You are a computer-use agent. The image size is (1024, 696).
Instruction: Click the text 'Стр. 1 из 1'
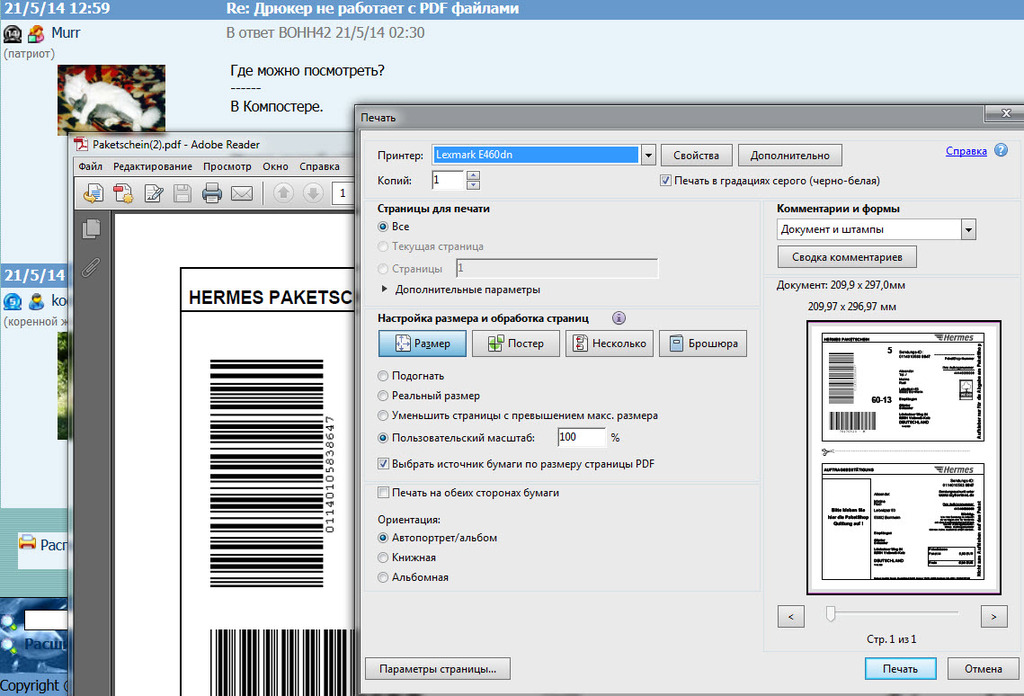click(x=891, y=639)
